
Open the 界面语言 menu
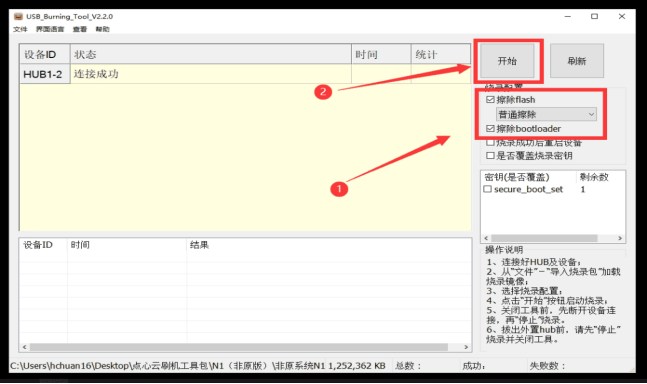(50, 29)
